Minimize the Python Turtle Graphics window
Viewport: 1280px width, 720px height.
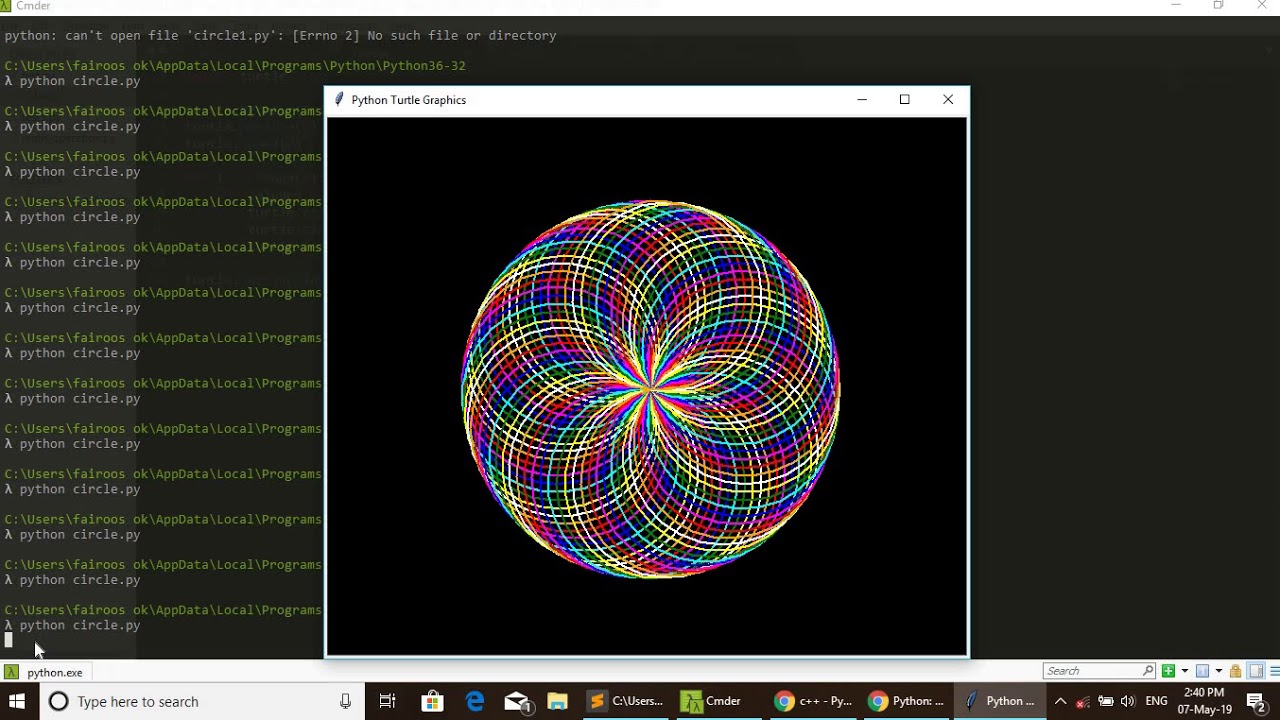(x=862, y=99)
